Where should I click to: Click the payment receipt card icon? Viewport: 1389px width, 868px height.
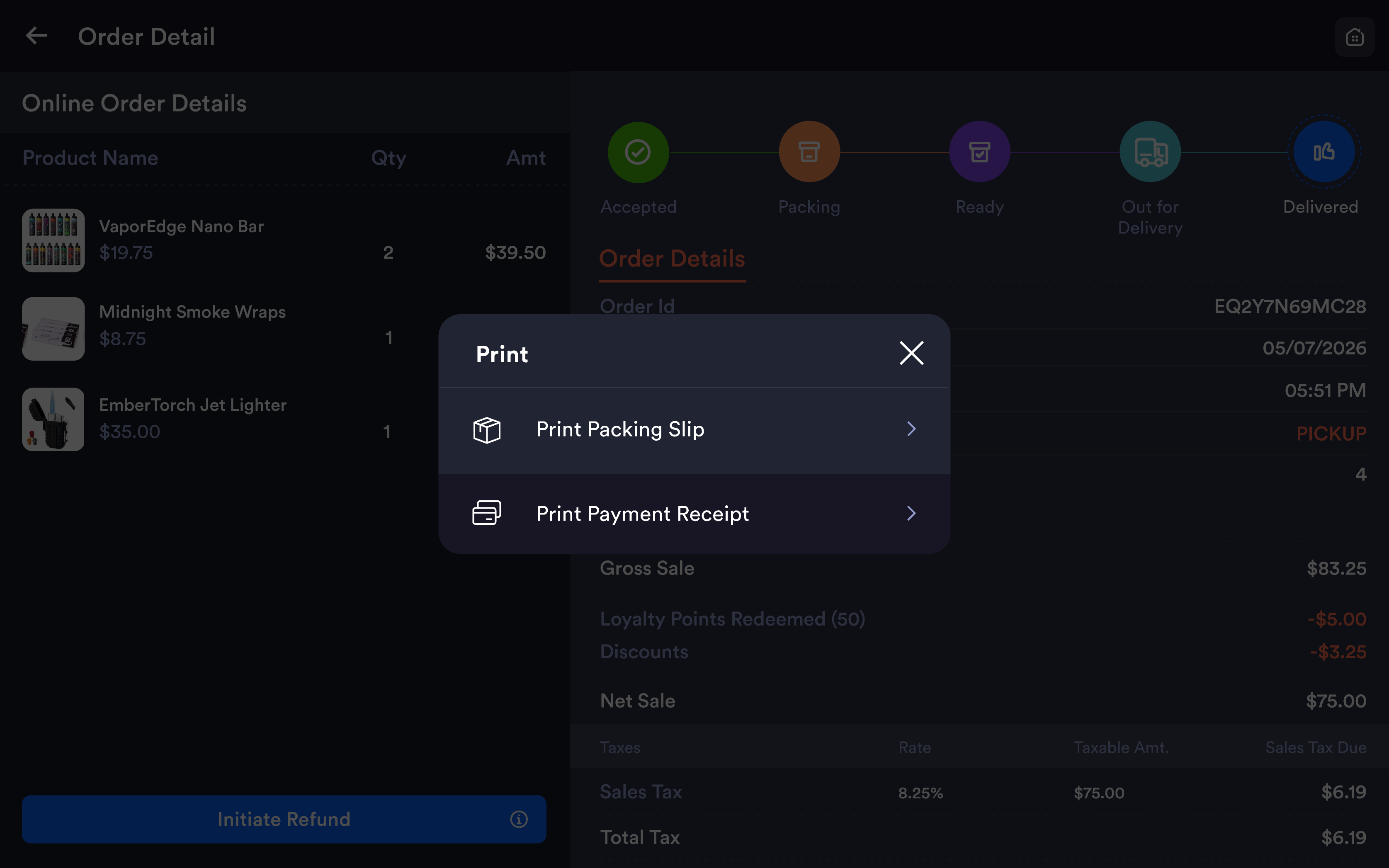point(486,513)
